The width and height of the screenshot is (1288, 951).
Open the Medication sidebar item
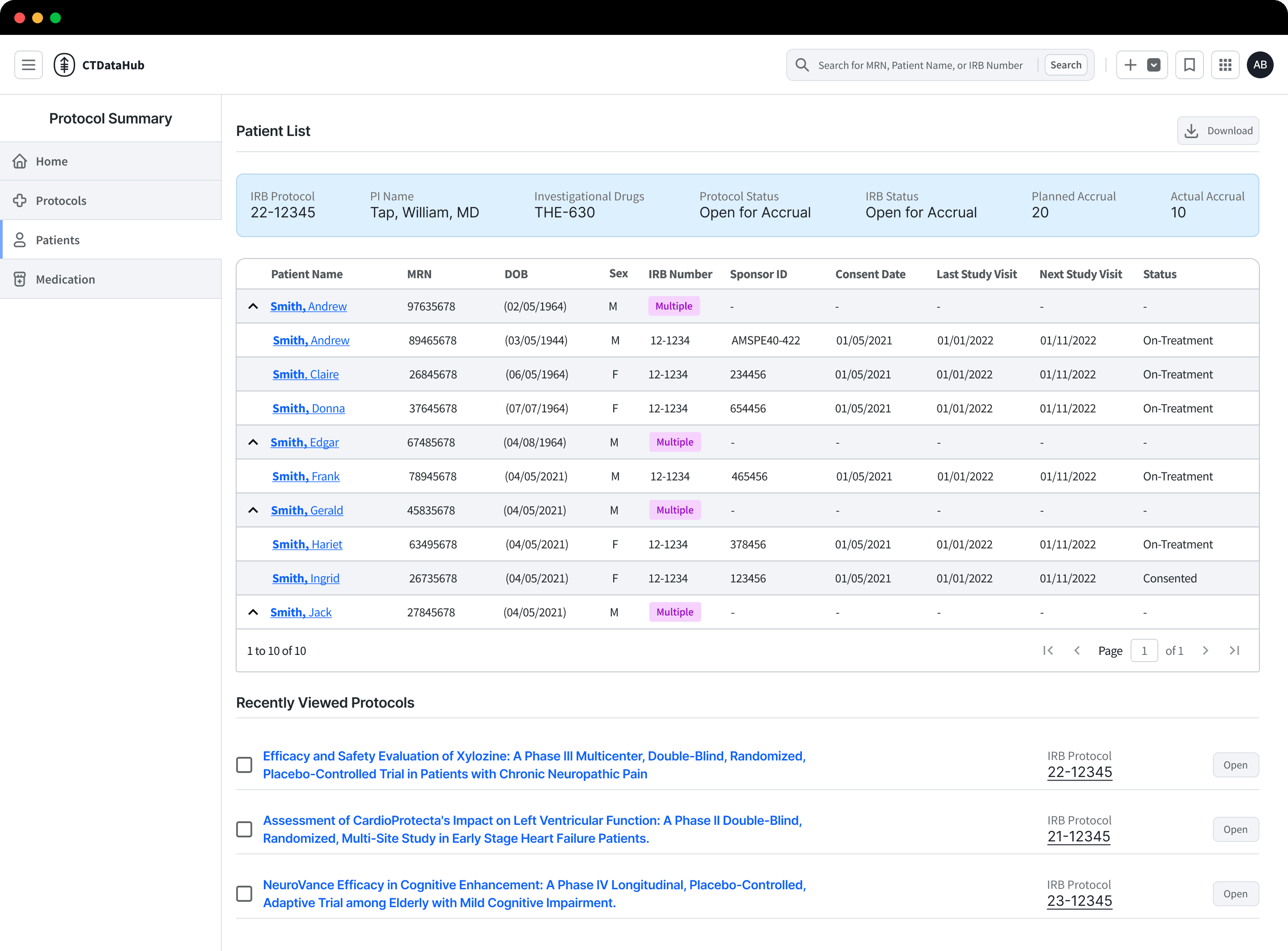pos(65,279)
